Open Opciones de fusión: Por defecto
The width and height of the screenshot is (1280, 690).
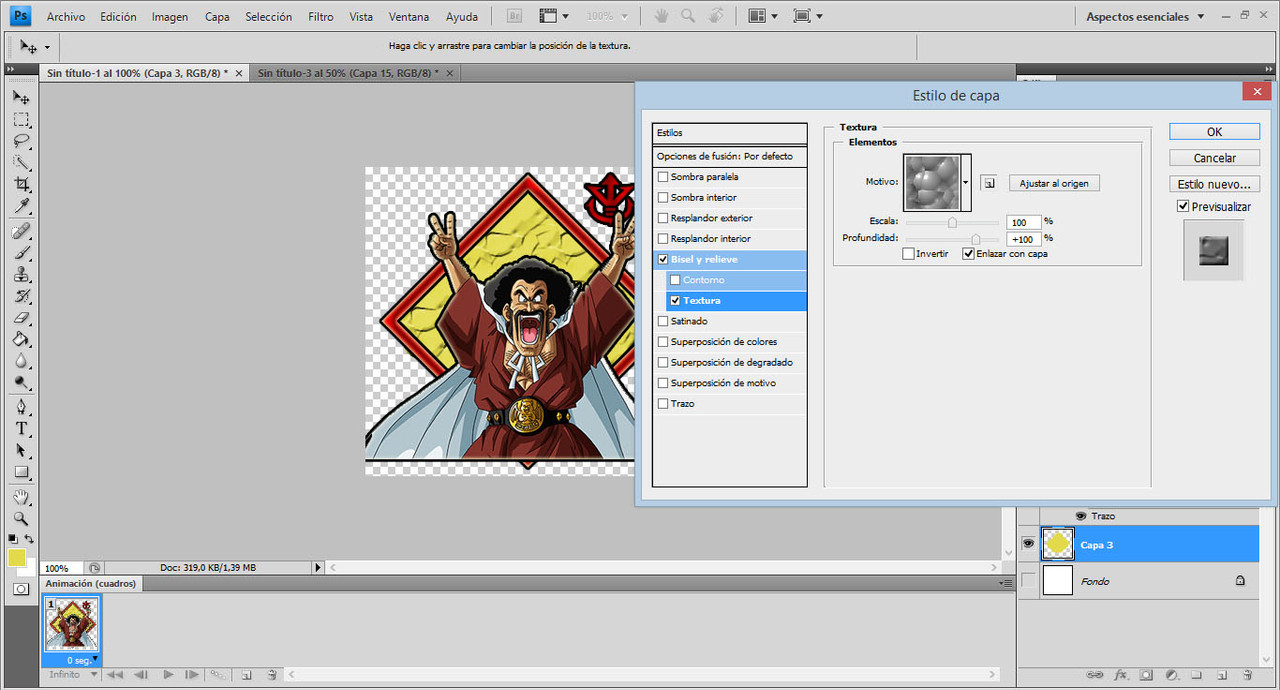tap(730, 156)
